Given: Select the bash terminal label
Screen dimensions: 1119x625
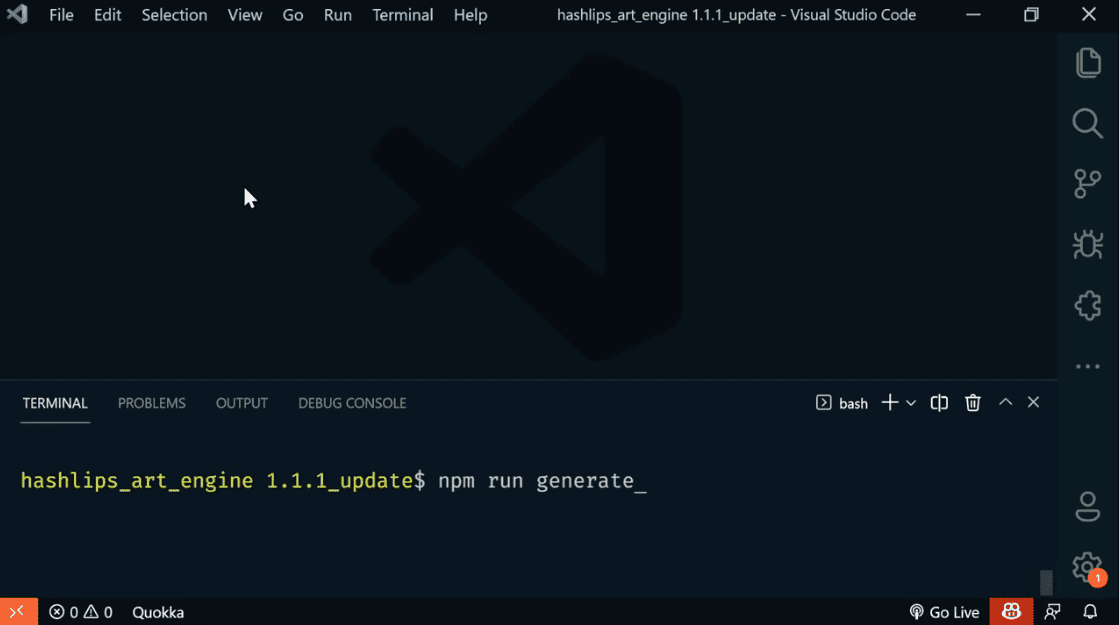Looking at the screenshot, I should point(853,403).
